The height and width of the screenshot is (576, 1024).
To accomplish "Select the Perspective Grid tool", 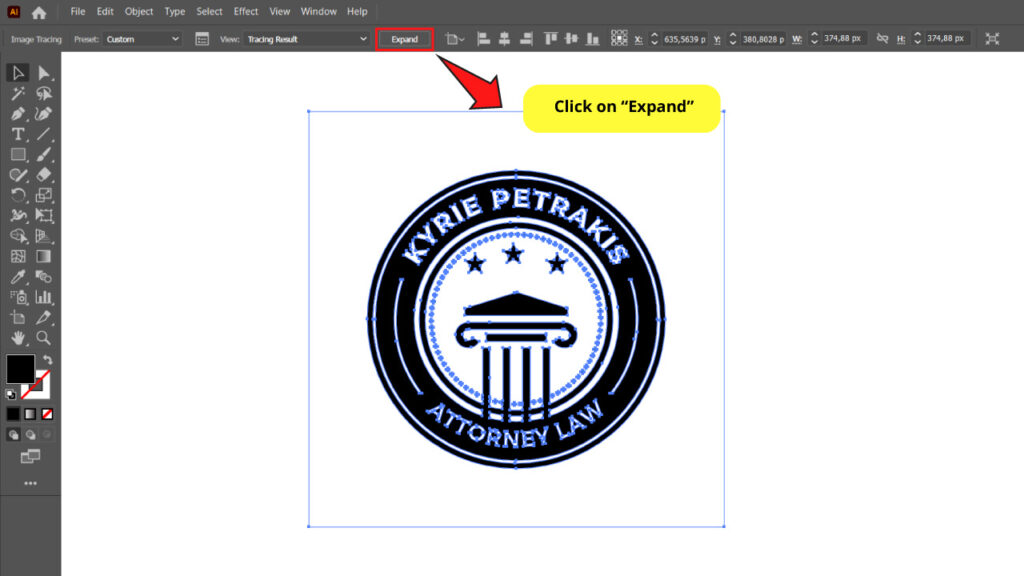I will [43, 236].
